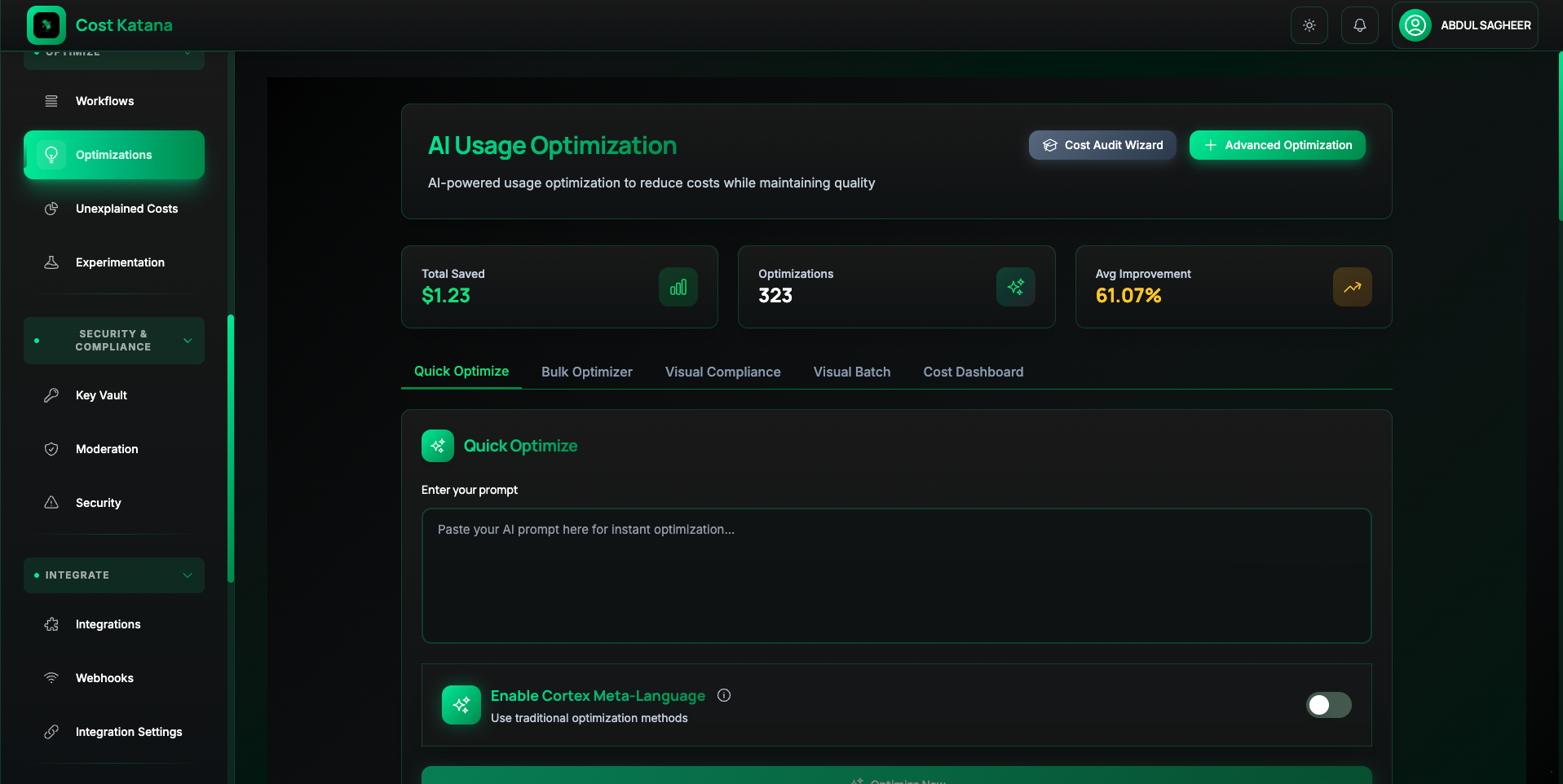Click the 323 optimizations count

[775, 296]
